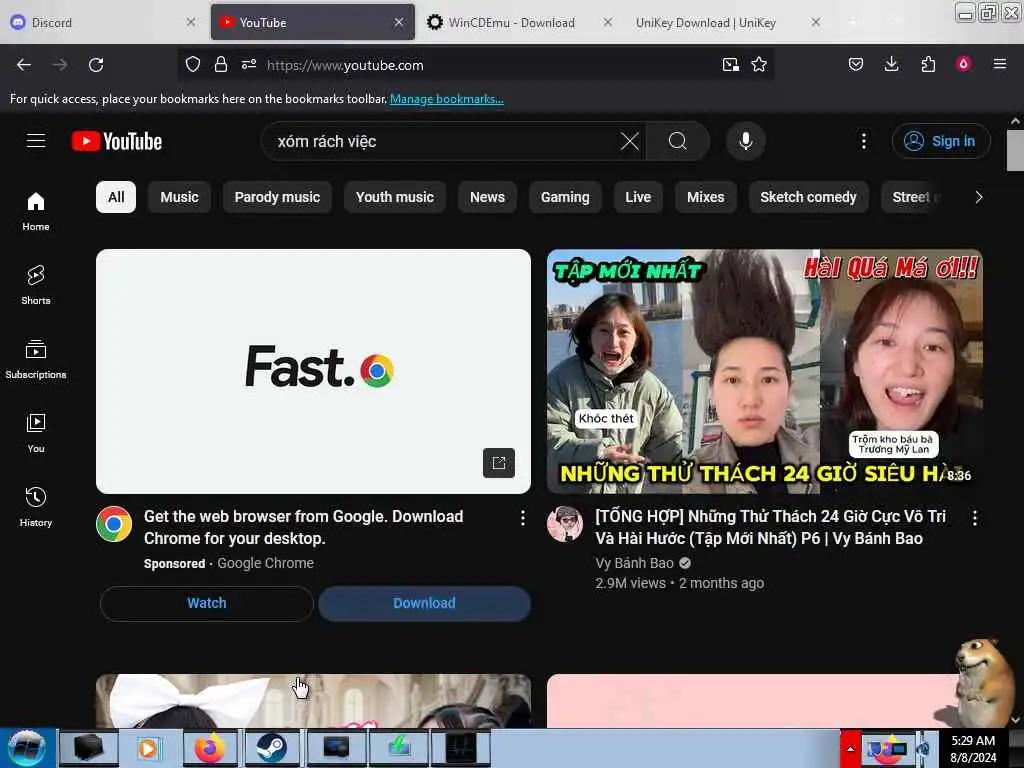
Task: Select the All filter chip
Action: (116, 197)
